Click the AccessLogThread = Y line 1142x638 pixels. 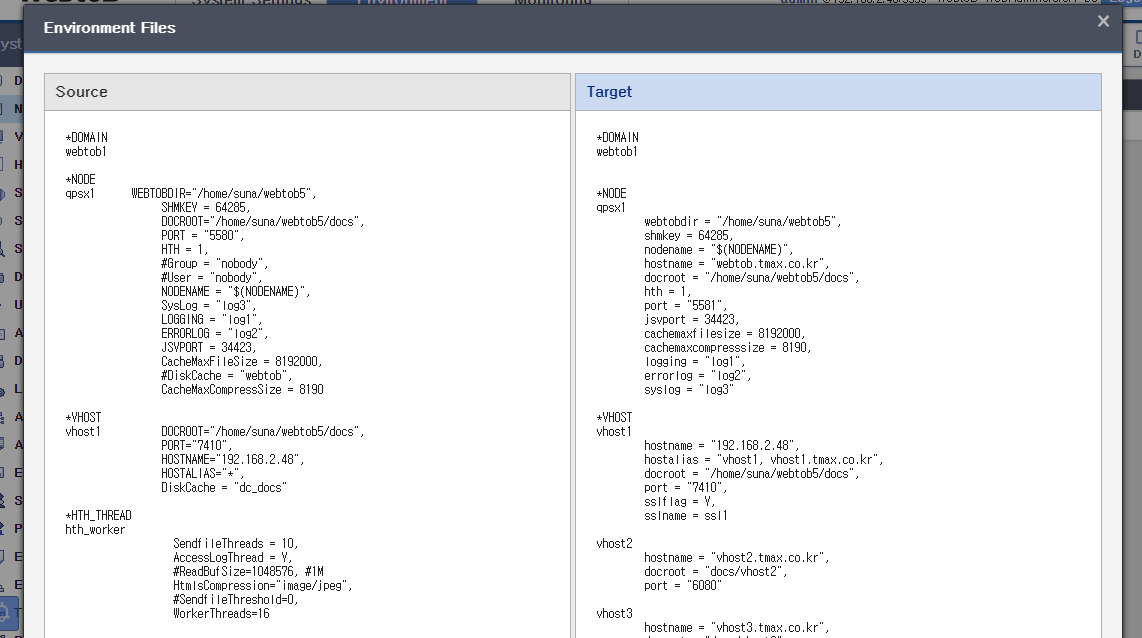(233, 558)
